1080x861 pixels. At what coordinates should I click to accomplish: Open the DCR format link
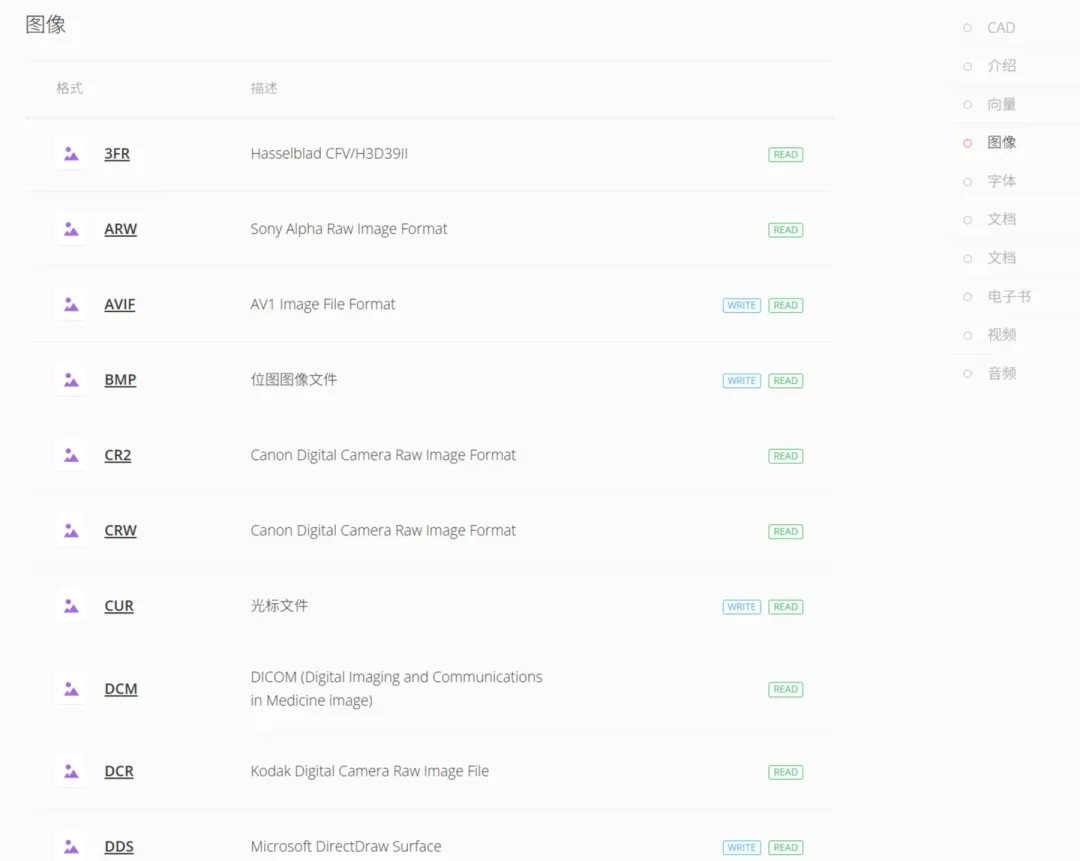point(119,772)
